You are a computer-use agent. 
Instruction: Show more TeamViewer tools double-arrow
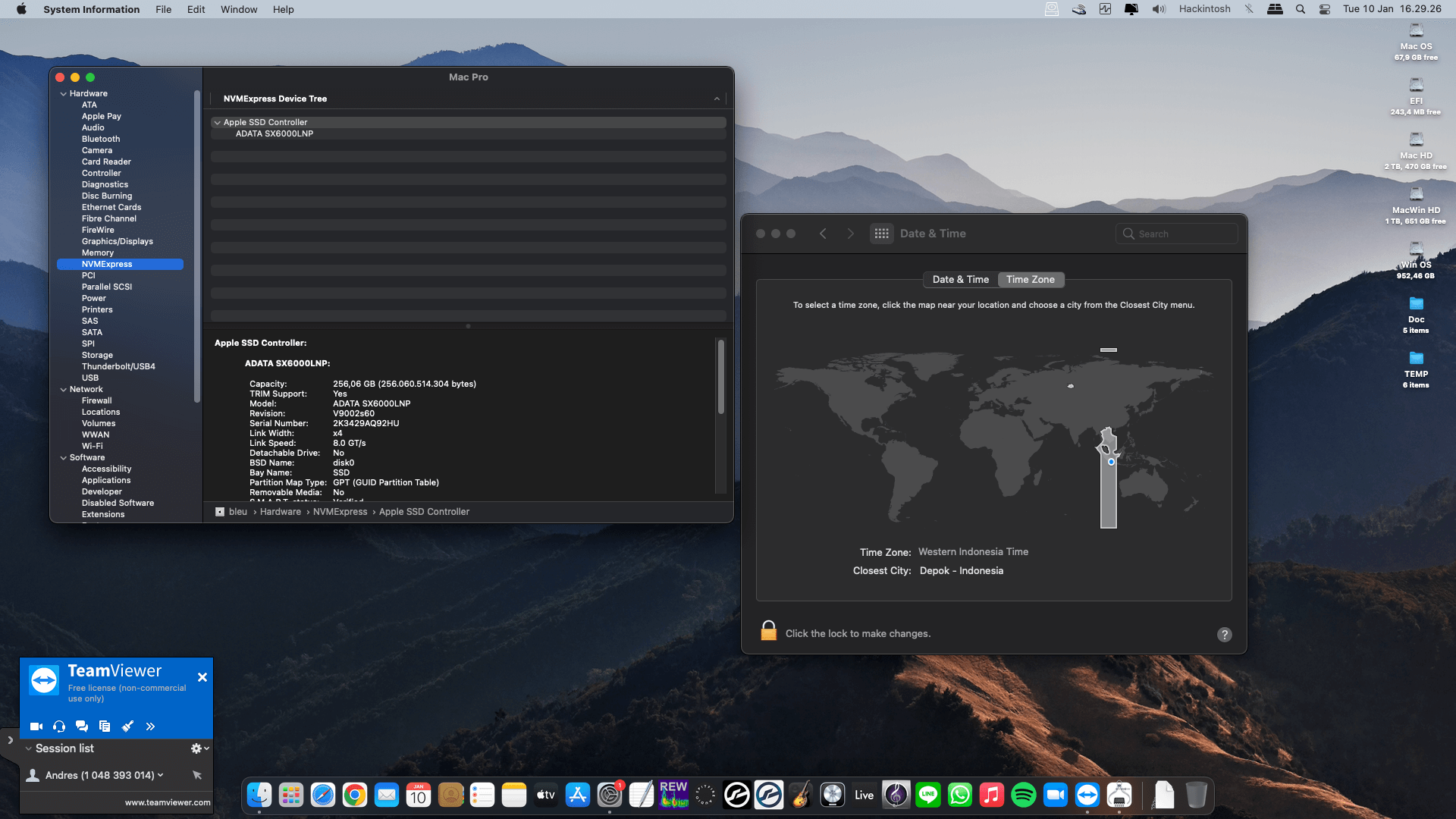pyautogui.click(x=150, y=726)
